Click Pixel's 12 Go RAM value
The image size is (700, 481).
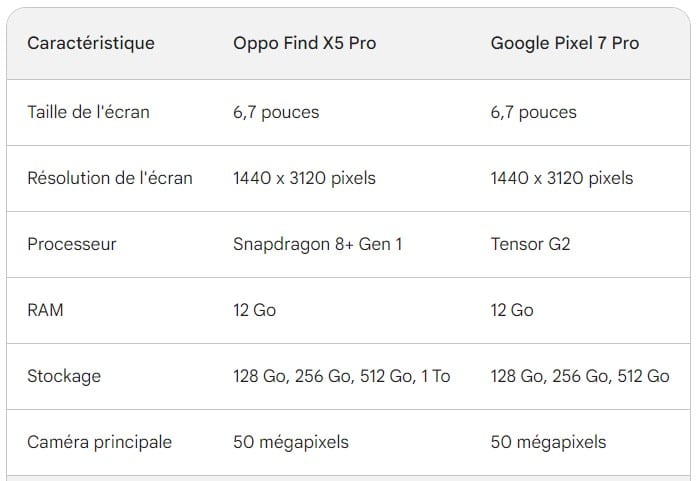tap(512, 310)
